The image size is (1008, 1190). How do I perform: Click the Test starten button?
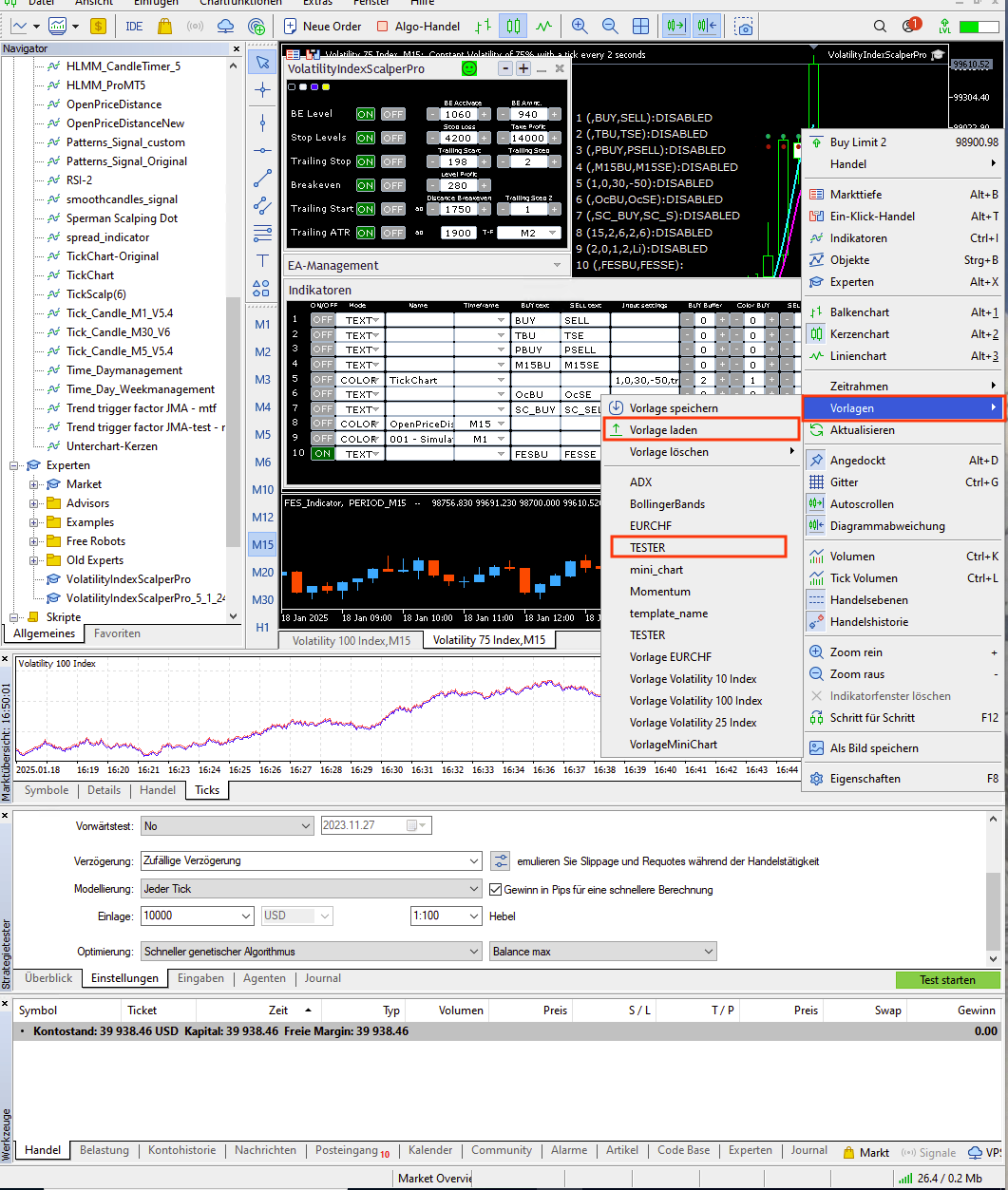click(947, 980)
